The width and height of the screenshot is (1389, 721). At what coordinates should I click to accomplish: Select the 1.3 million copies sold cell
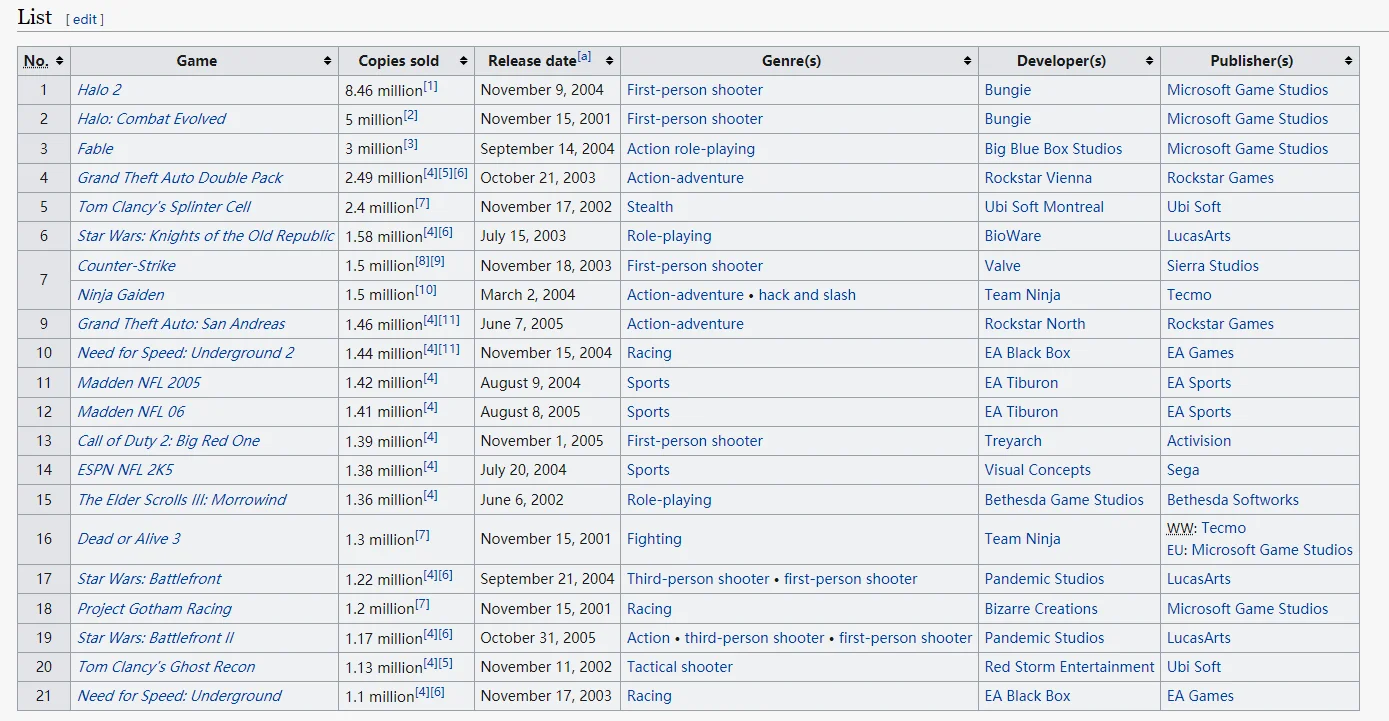(x=406, y=539)
